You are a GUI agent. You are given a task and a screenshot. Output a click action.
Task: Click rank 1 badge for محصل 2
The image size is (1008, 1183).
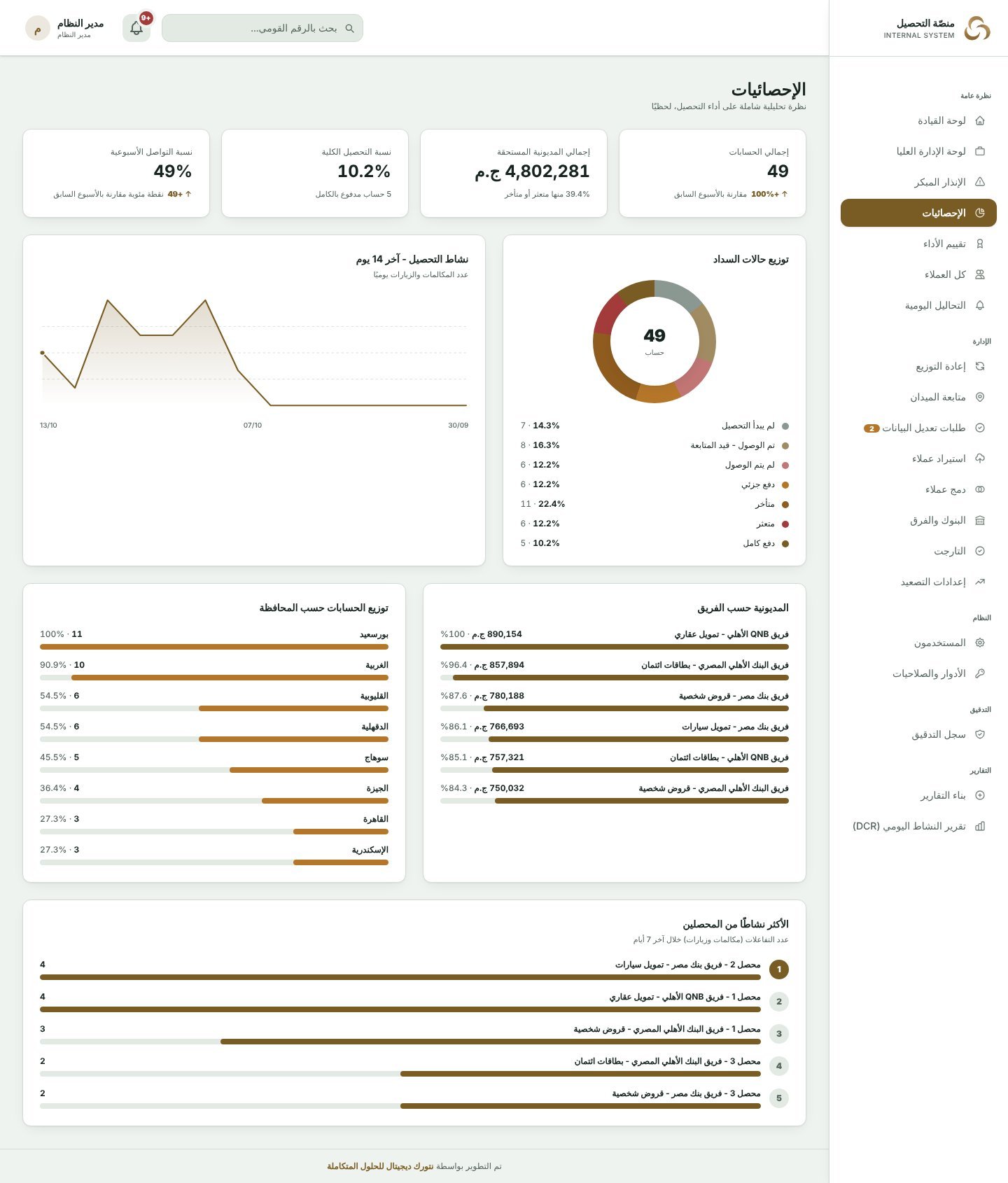tap(779, 969)
